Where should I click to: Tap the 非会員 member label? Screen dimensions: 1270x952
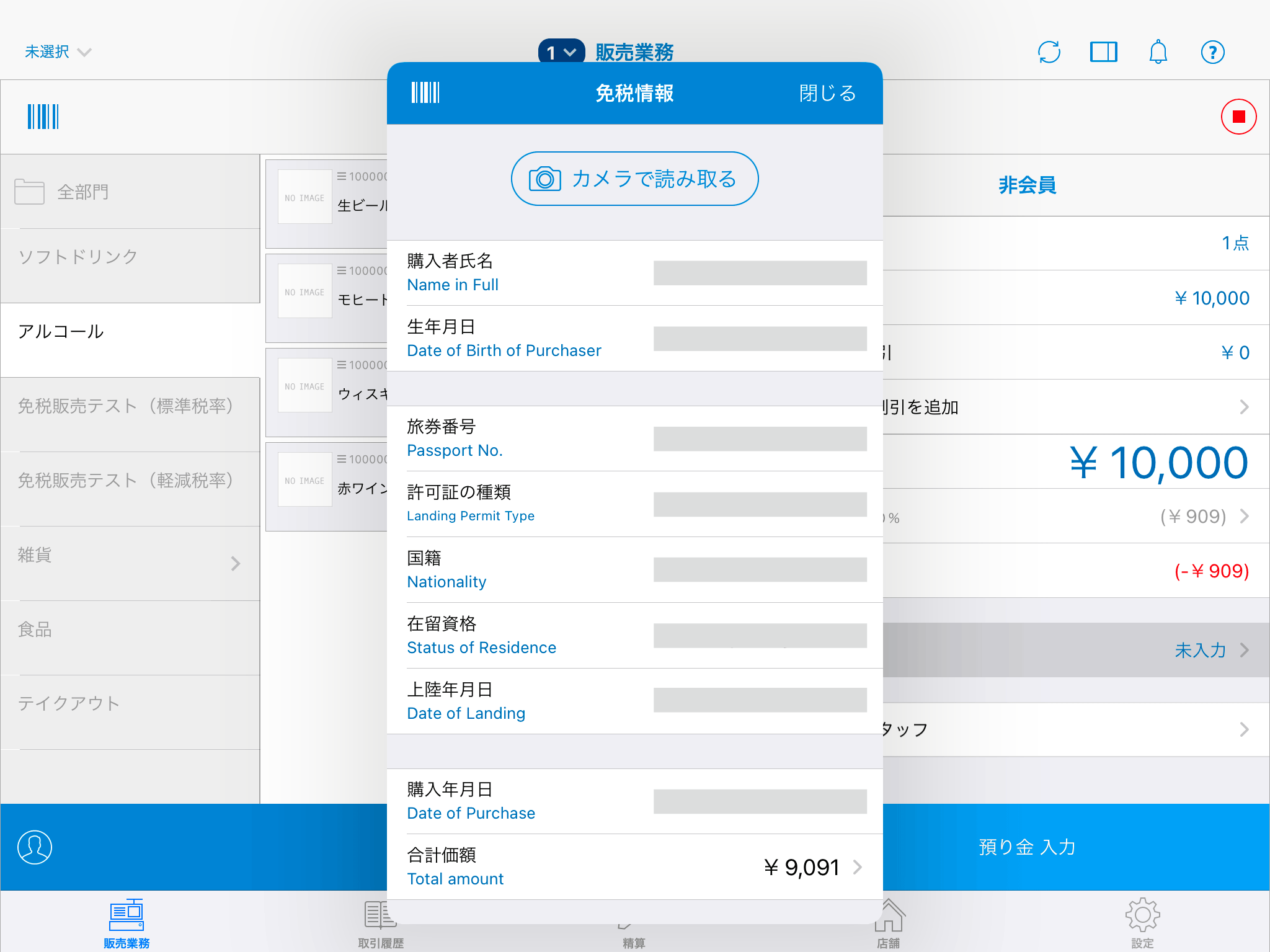pyautogui.click(x=1027, y=185)
